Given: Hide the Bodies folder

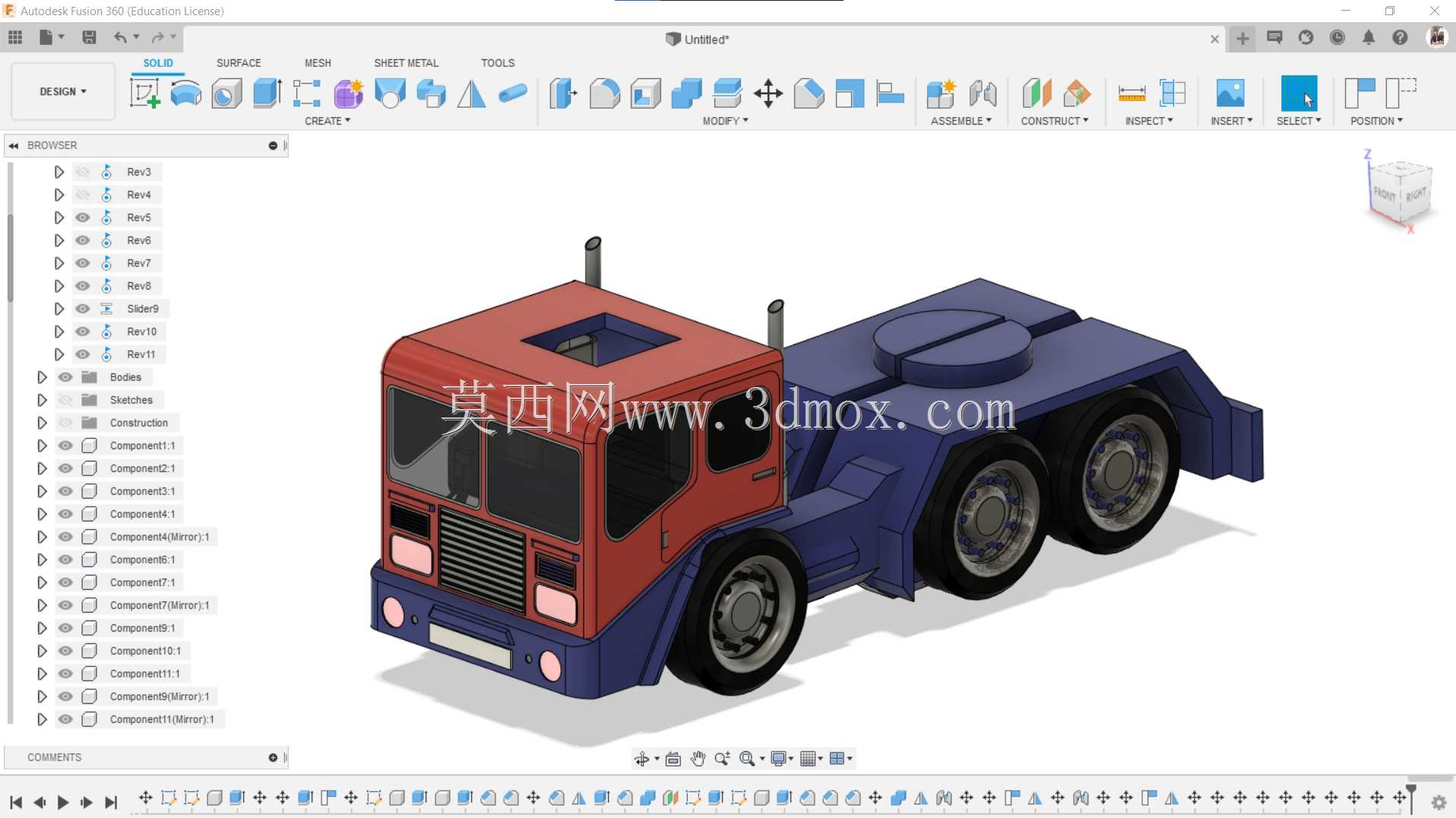Looking at the screenshot, I should [x=65, y=377].
